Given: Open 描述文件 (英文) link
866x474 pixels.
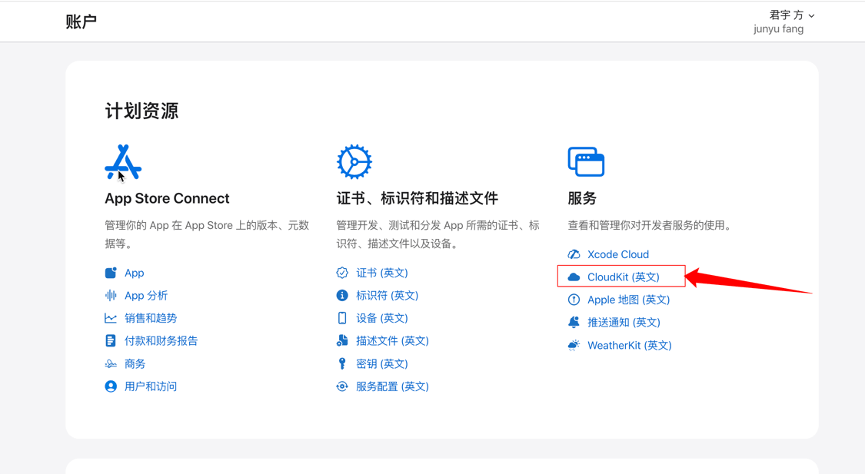Looking at the screenshot, I should 392,341.
